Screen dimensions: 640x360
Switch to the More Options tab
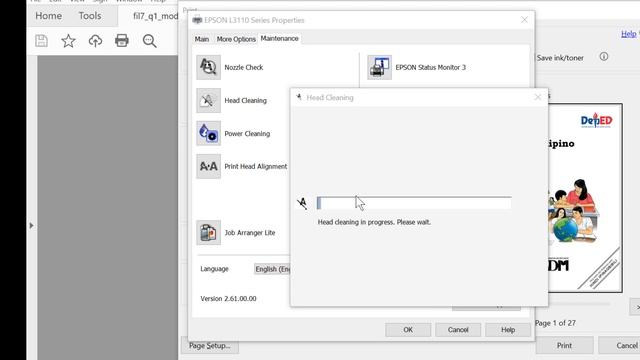(x=236, y=39)
